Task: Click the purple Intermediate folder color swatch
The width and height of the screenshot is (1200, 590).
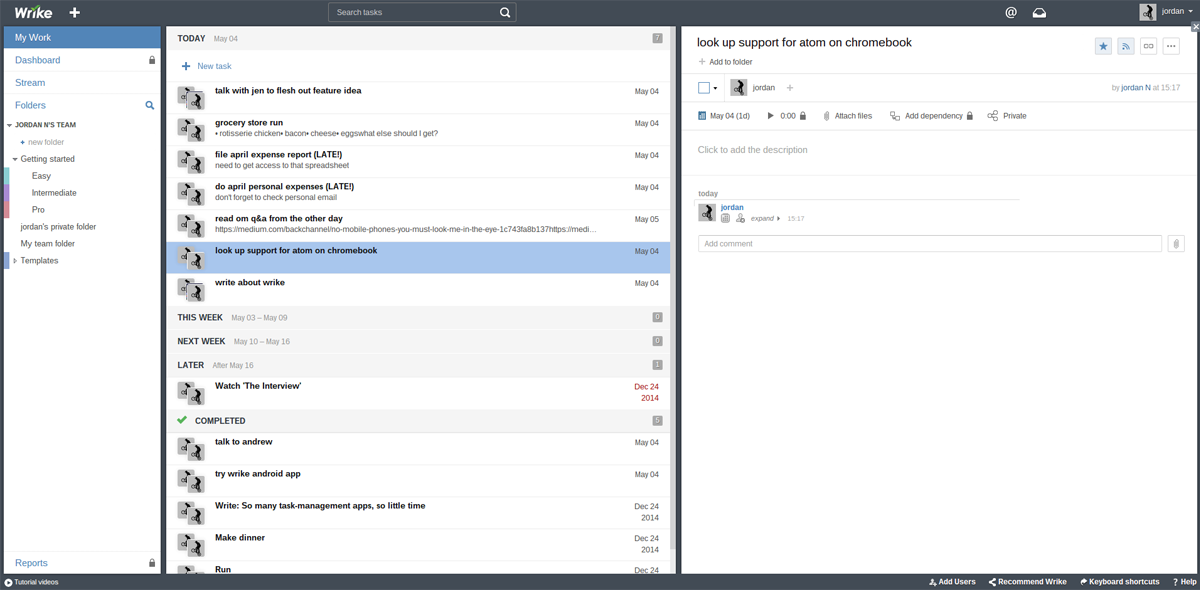Action: 7,193
